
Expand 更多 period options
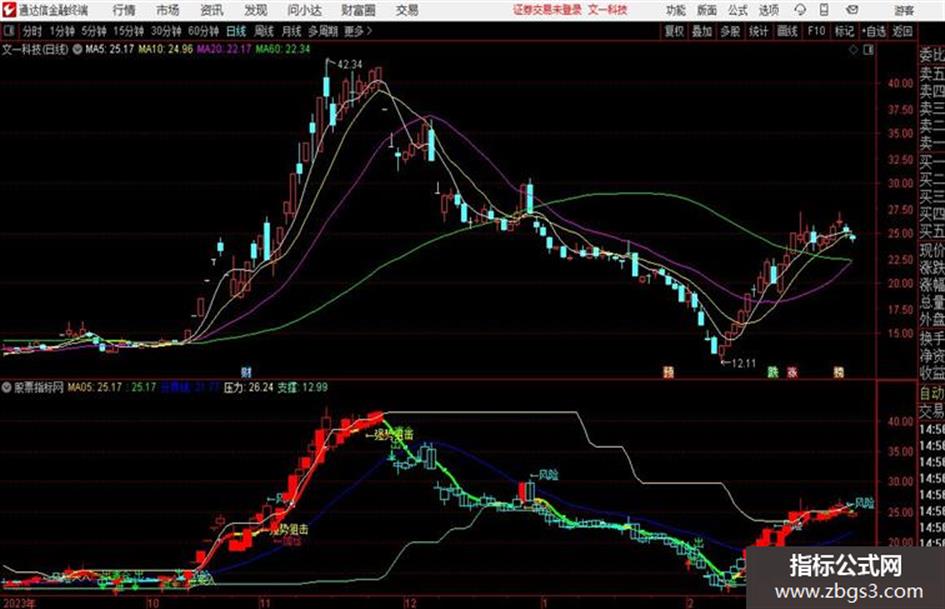pyautogui.click(x=358, y=31)
